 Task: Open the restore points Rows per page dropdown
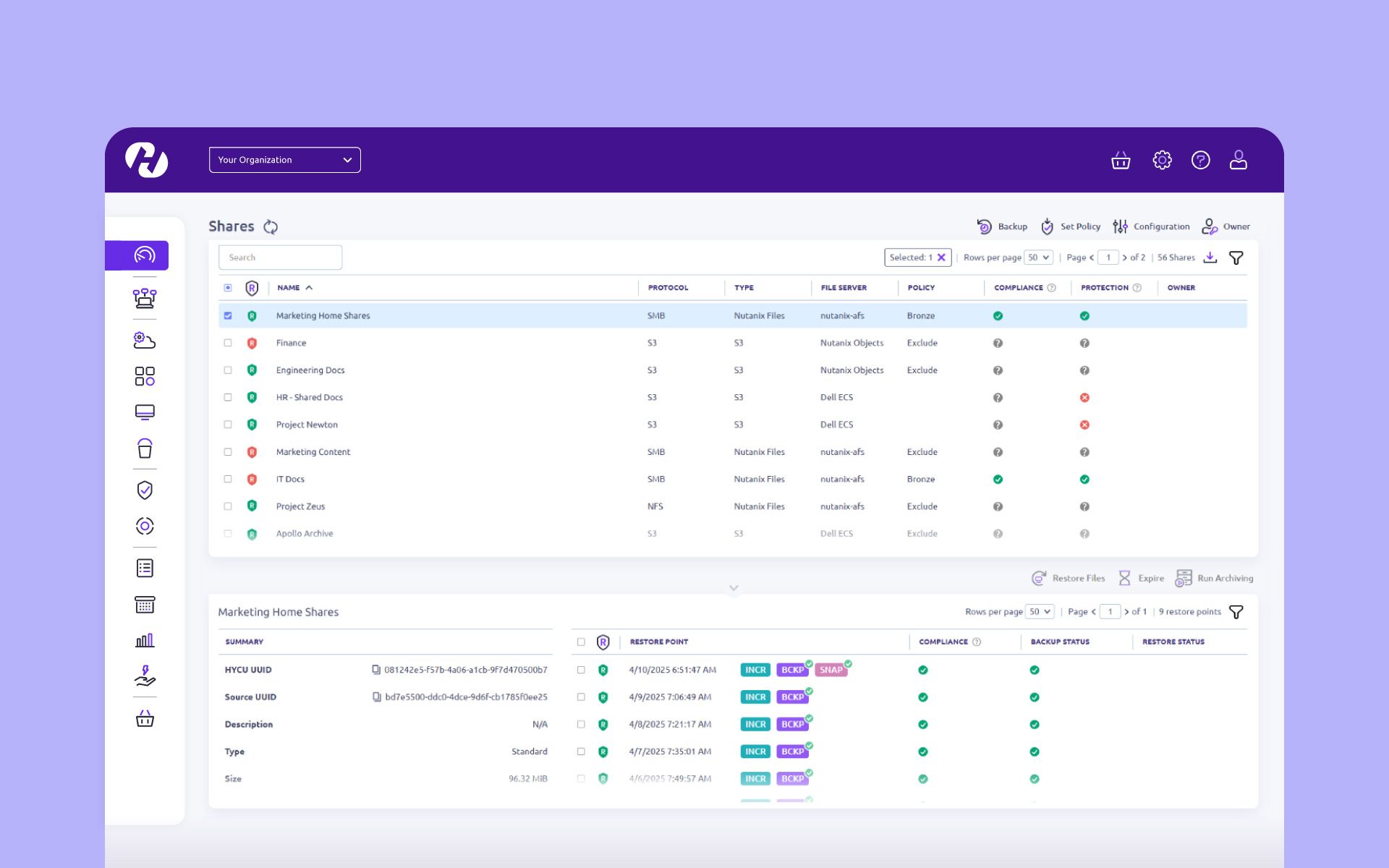pos(1040,612)
